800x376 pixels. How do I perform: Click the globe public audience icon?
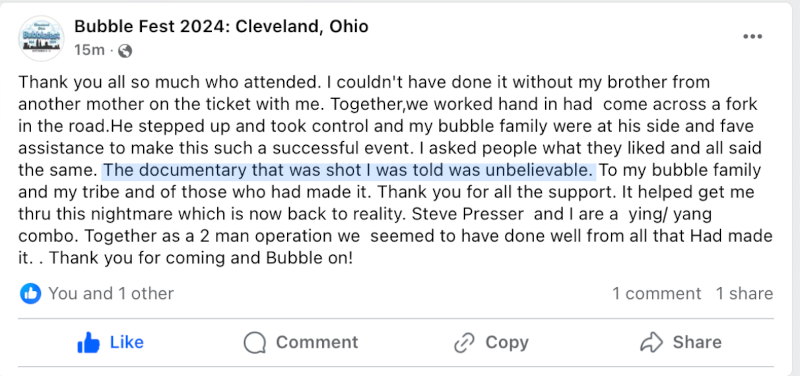click(x=124, y=51)
